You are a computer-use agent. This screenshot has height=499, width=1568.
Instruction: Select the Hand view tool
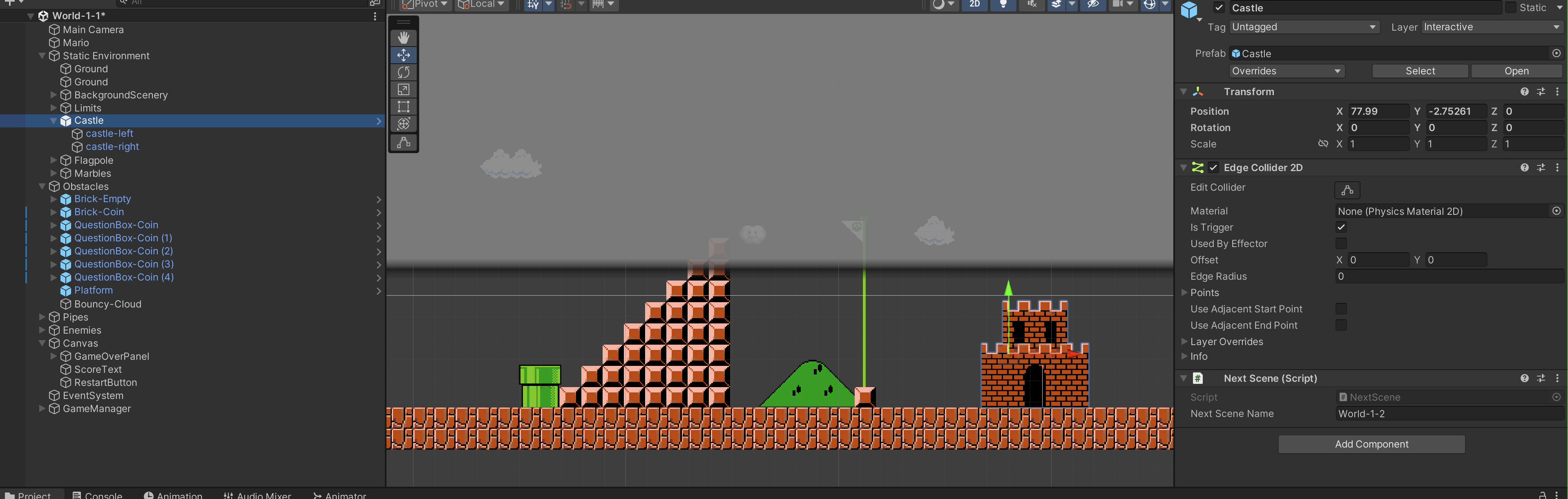coord(403,38)
